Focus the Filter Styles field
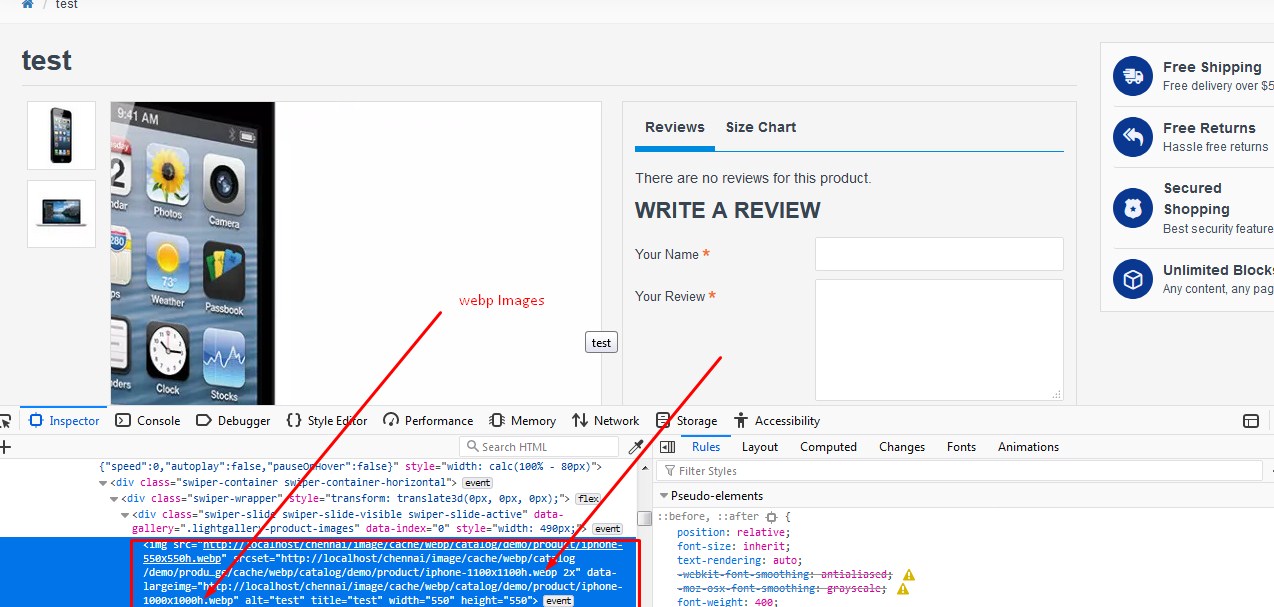Image resolution: width=1274 pixels, height=607 pixels. coord(960,471)
